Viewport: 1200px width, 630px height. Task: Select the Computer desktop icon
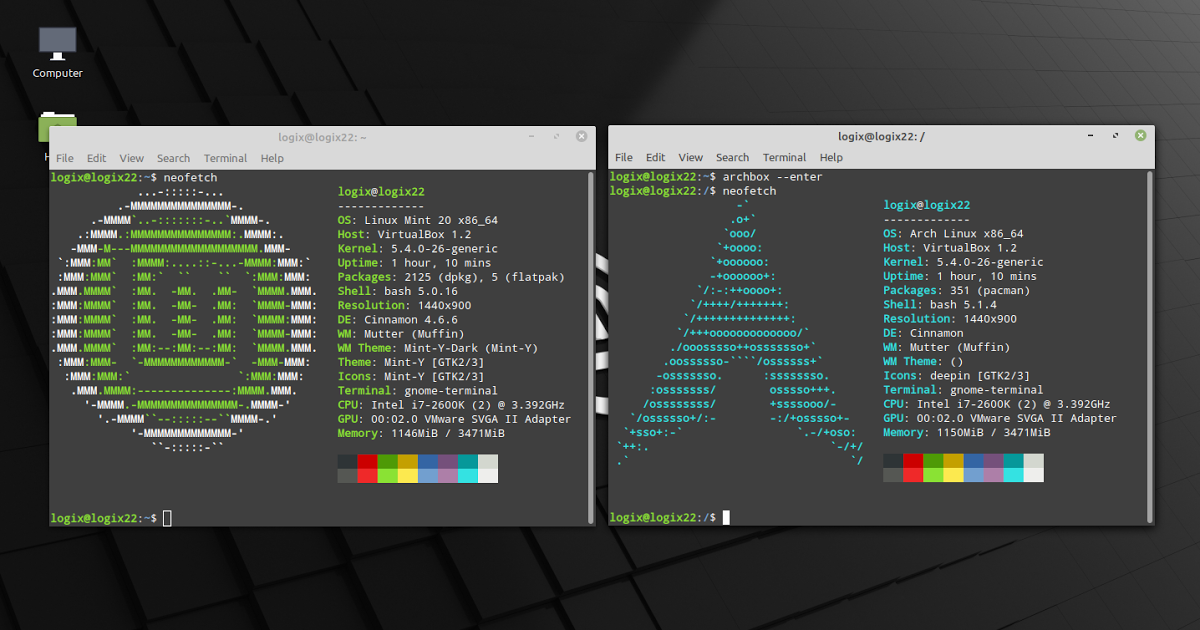(58, 52)
